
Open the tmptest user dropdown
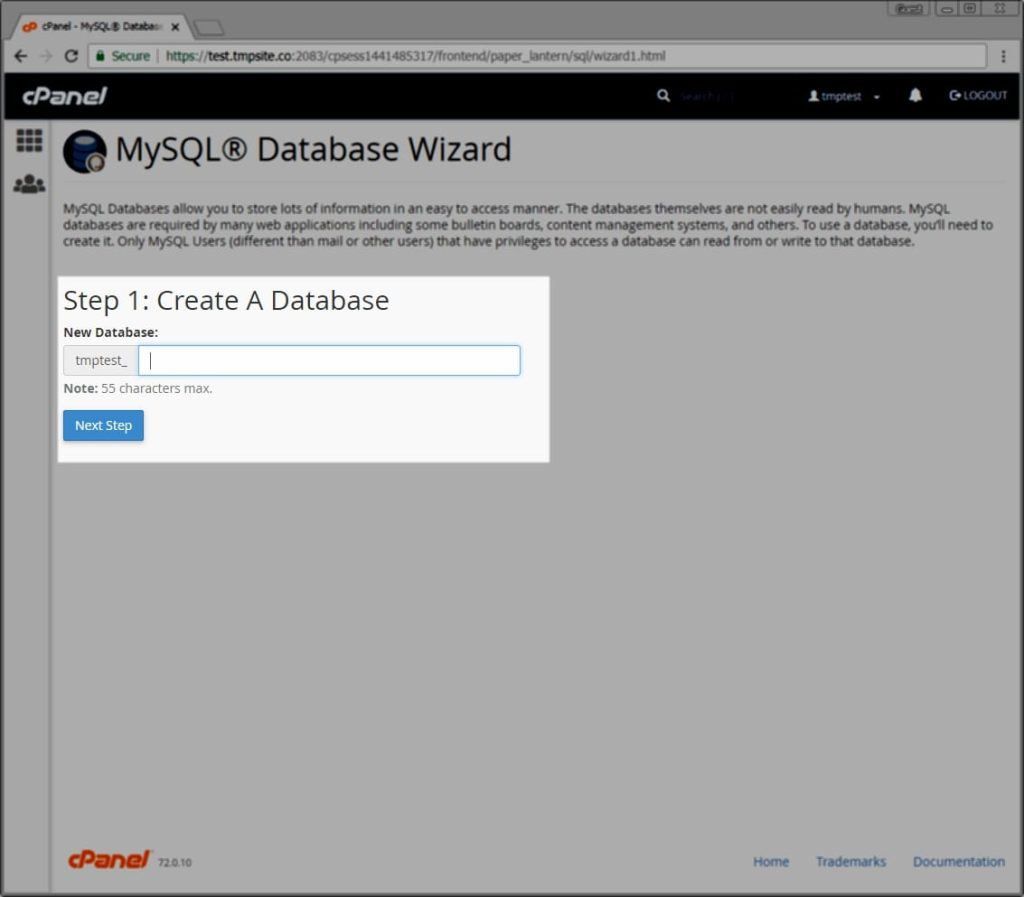coord(843,96)
